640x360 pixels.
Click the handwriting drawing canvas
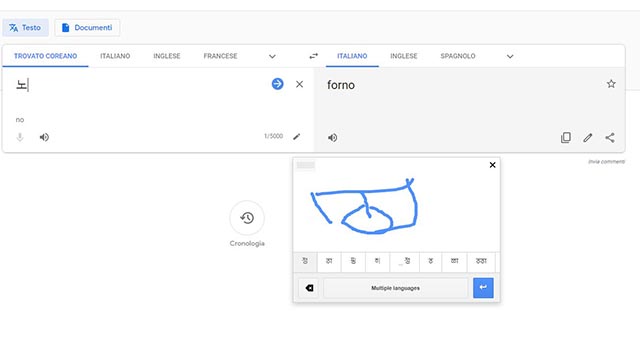(396, 210)
